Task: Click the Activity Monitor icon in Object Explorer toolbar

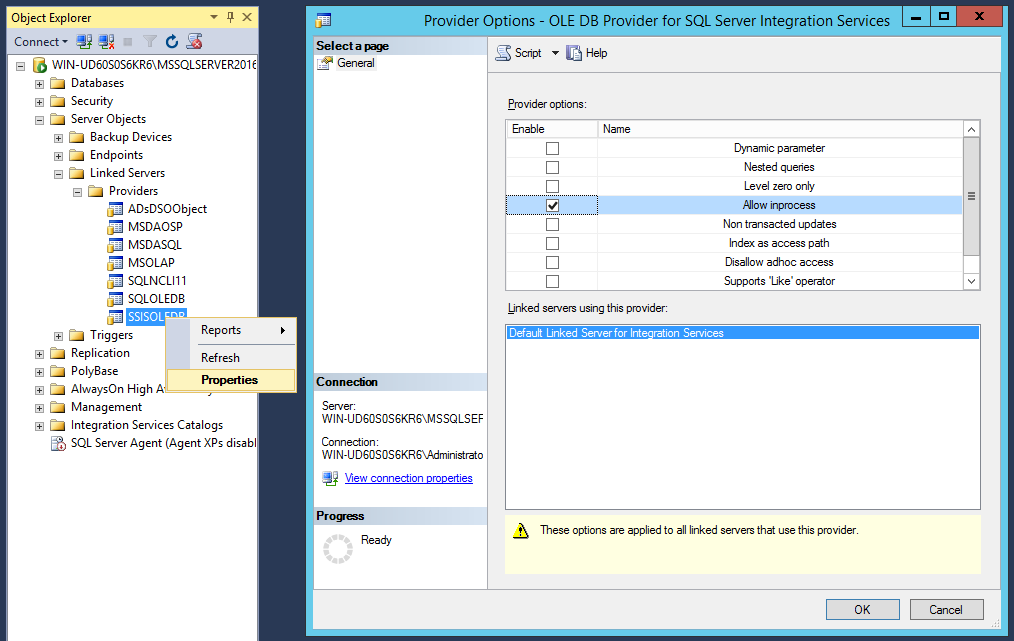Action: pyautogui.click(x=194, y=41)
